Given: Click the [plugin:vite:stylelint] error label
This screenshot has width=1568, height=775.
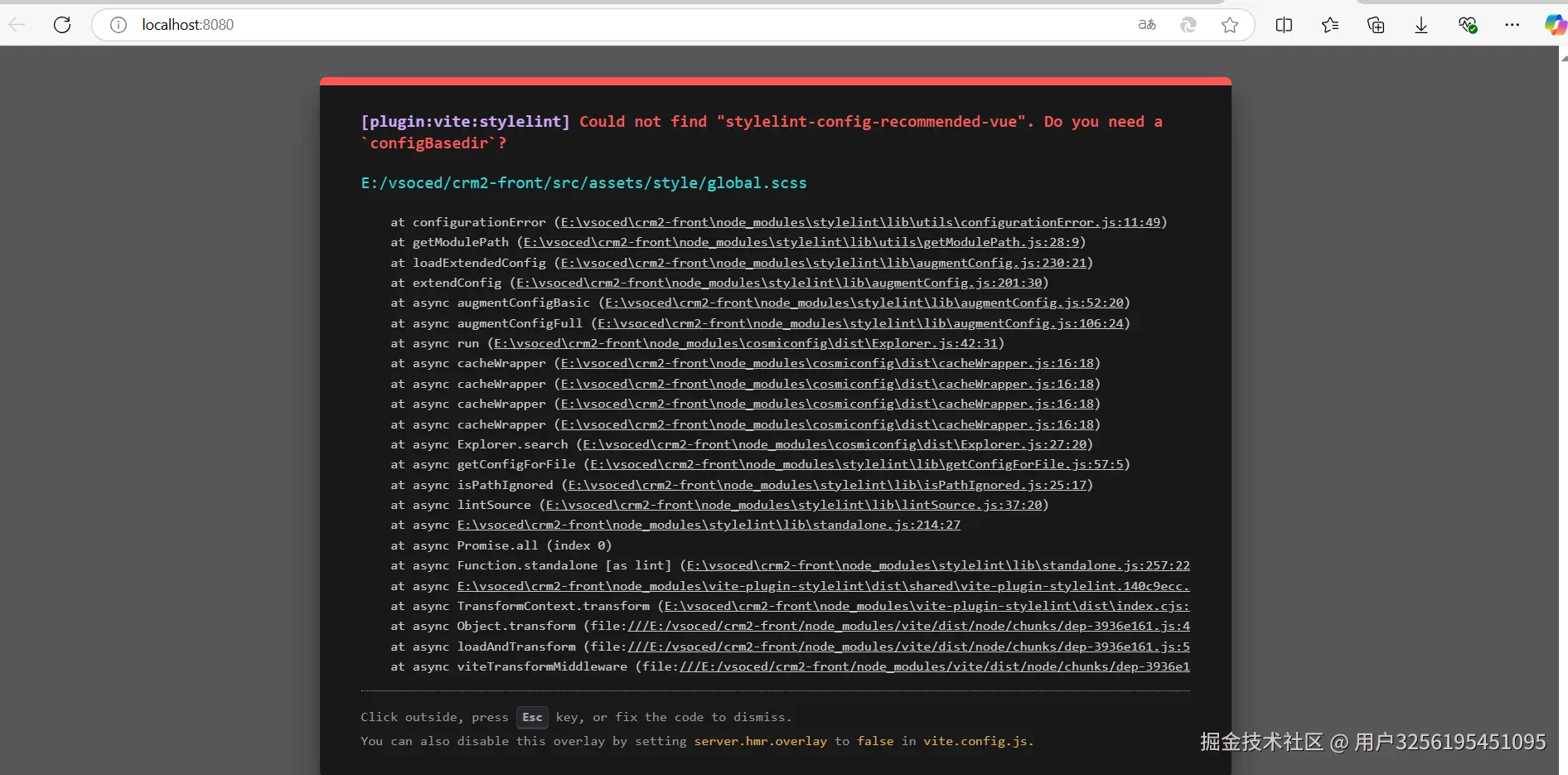Looking at the screenshot, I should click(465, 122).
